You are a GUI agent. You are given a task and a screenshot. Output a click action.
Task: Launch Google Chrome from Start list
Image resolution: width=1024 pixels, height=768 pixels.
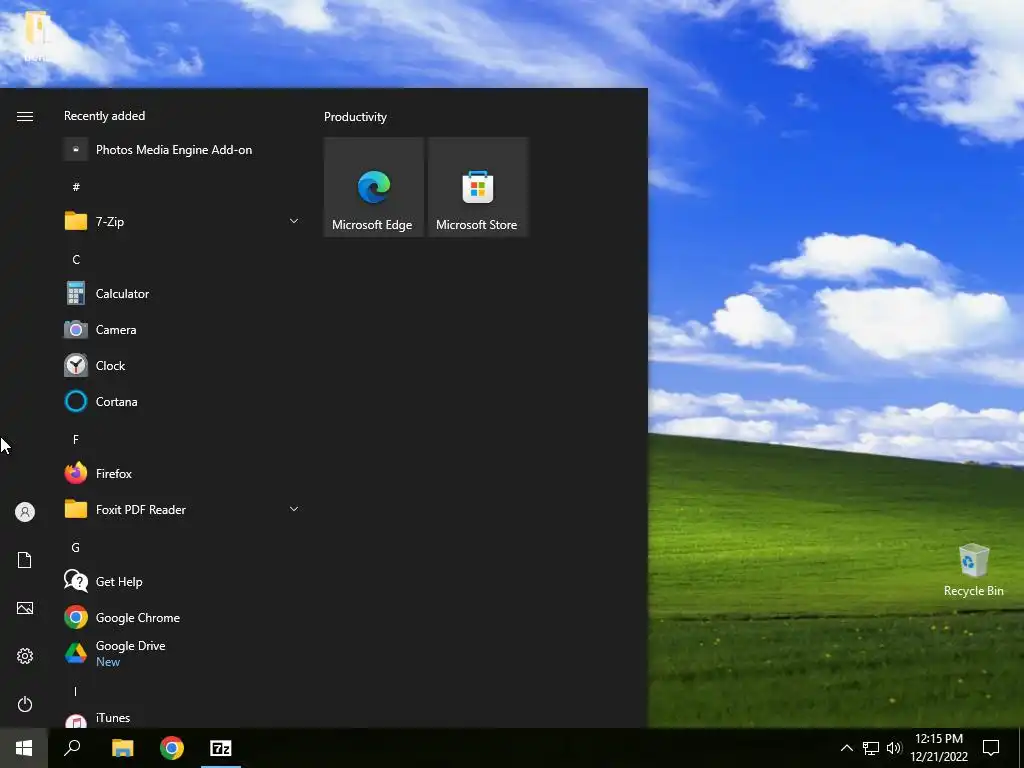point(182,617)
